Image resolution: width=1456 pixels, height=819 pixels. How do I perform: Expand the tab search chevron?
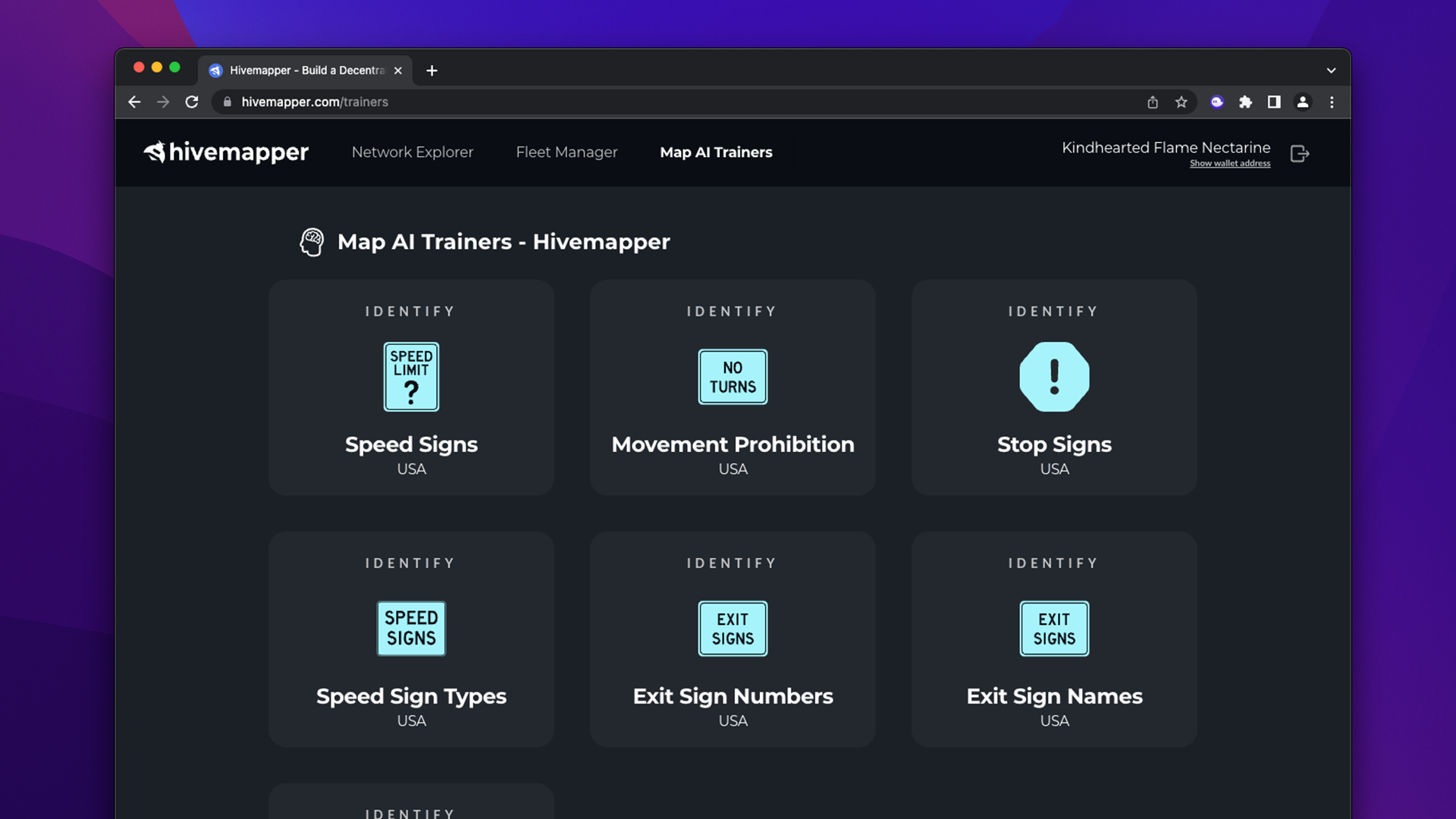pos(1331,71)
